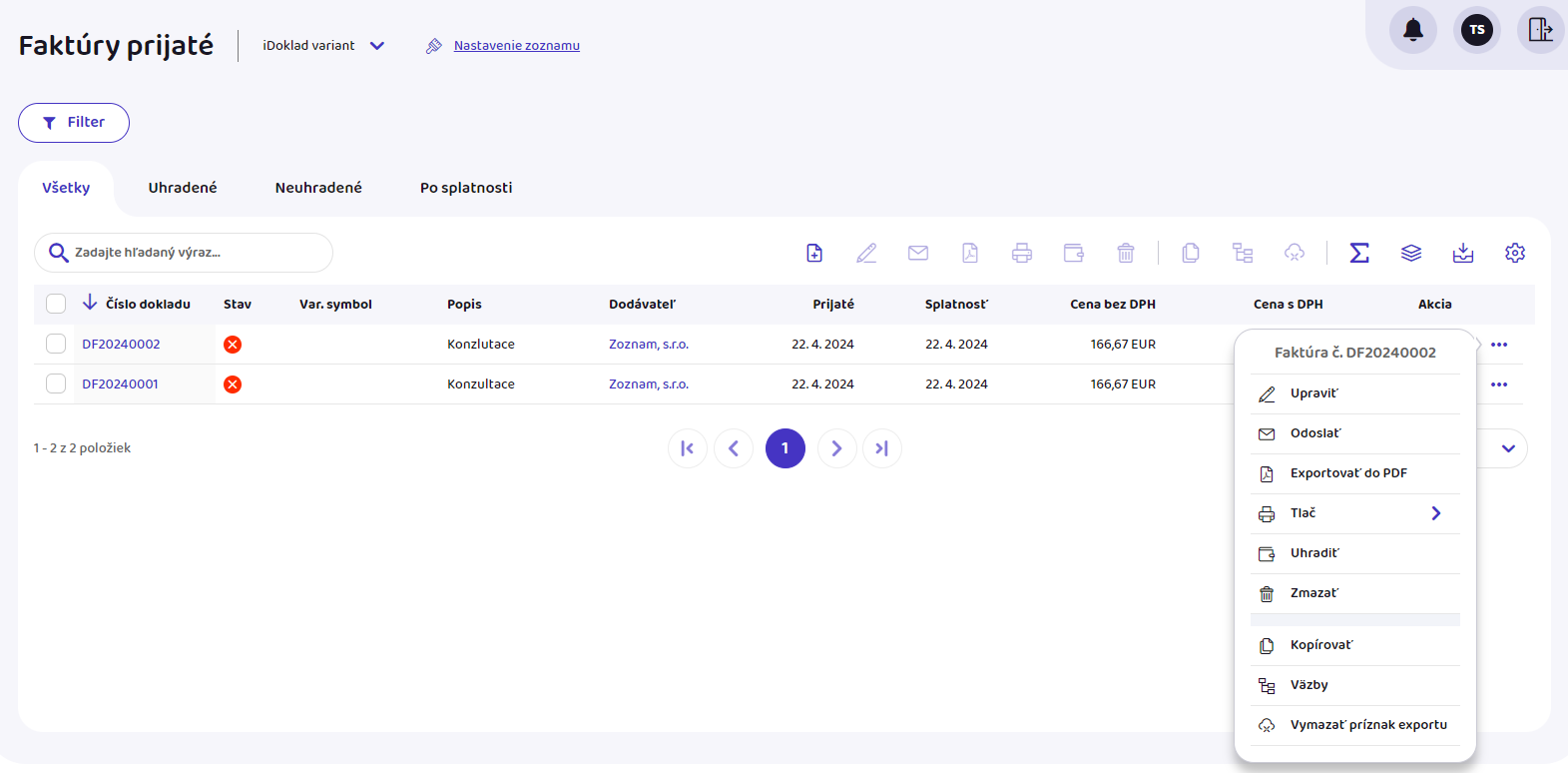Choose Exportovať do PDF from the menu
Screen dimensions: 1568x773
tap(1347, 473)
